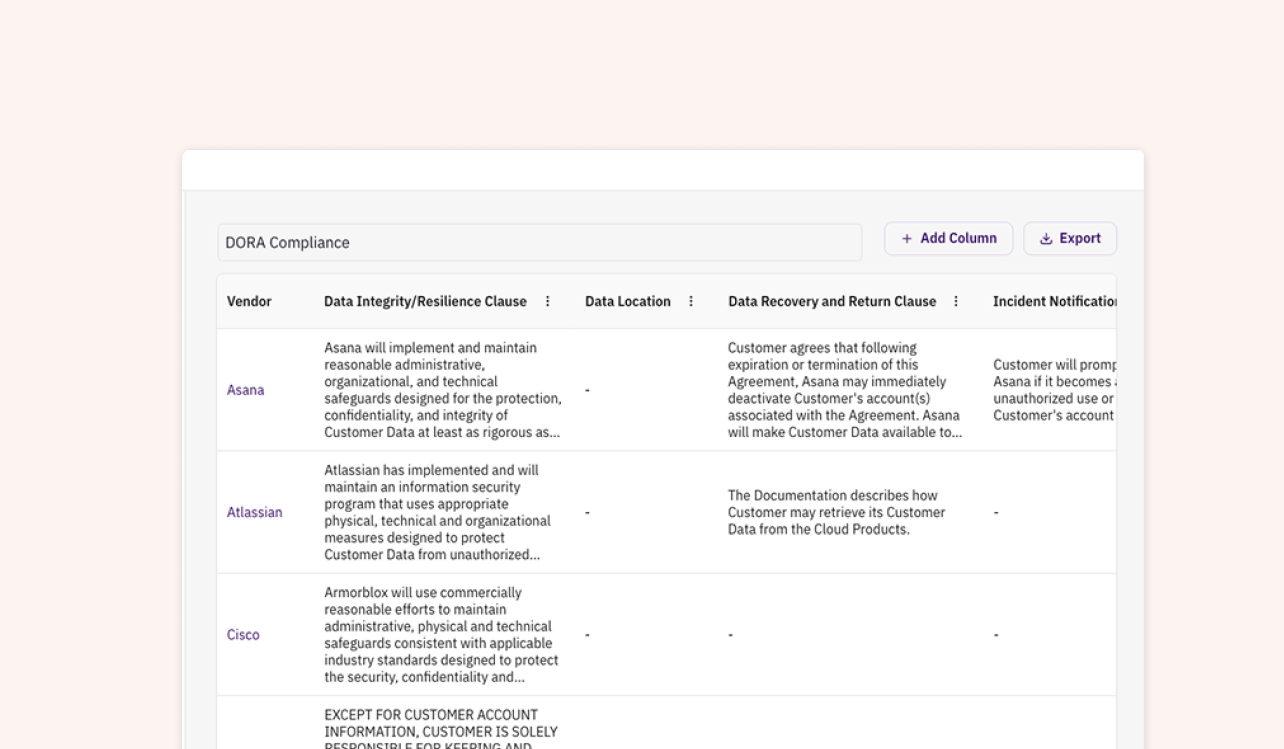Select Data Recovery and Return Clause header
The height and width of the screenshot is (749, 1284).
pyautogui.click(x=831, y=301)
